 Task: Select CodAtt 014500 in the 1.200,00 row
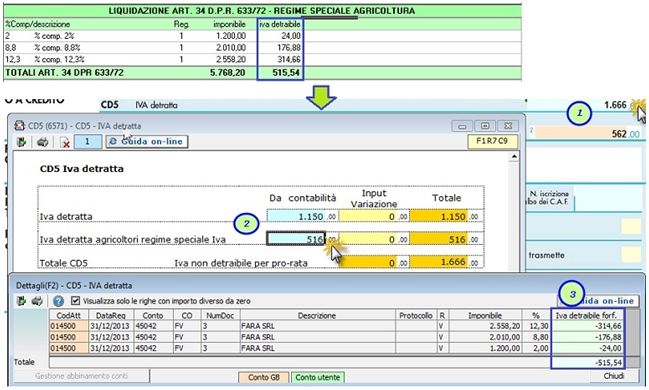(69, 348)
